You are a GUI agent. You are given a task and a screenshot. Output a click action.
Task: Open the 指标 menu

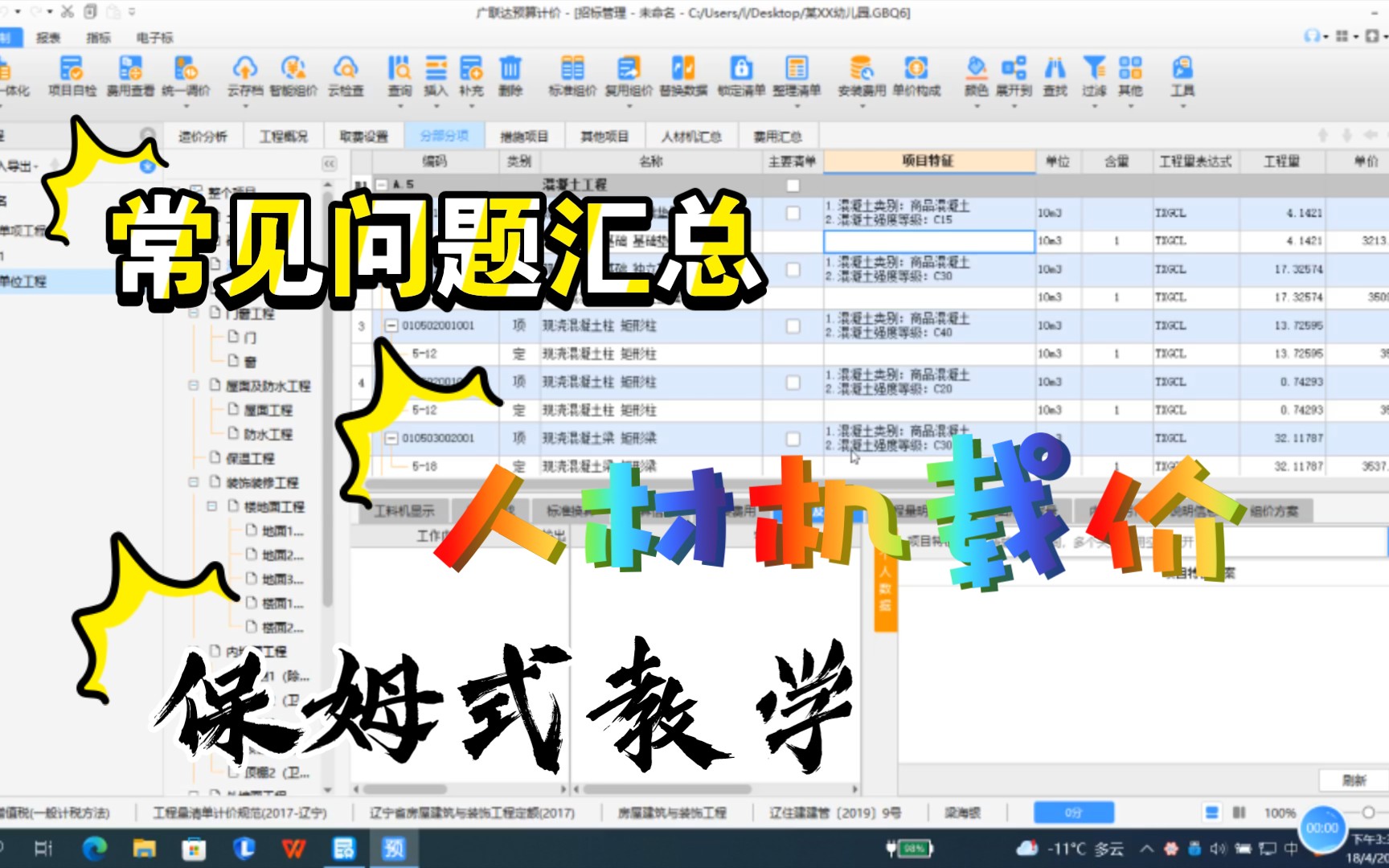click(99, 38)
